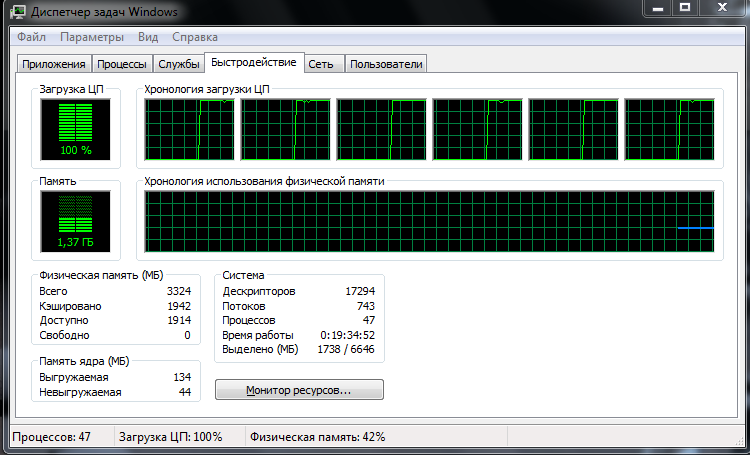The height and width of the screenshot is (455, 750).
Task: Click the third CPU core history graph
Action: point(381,130)
